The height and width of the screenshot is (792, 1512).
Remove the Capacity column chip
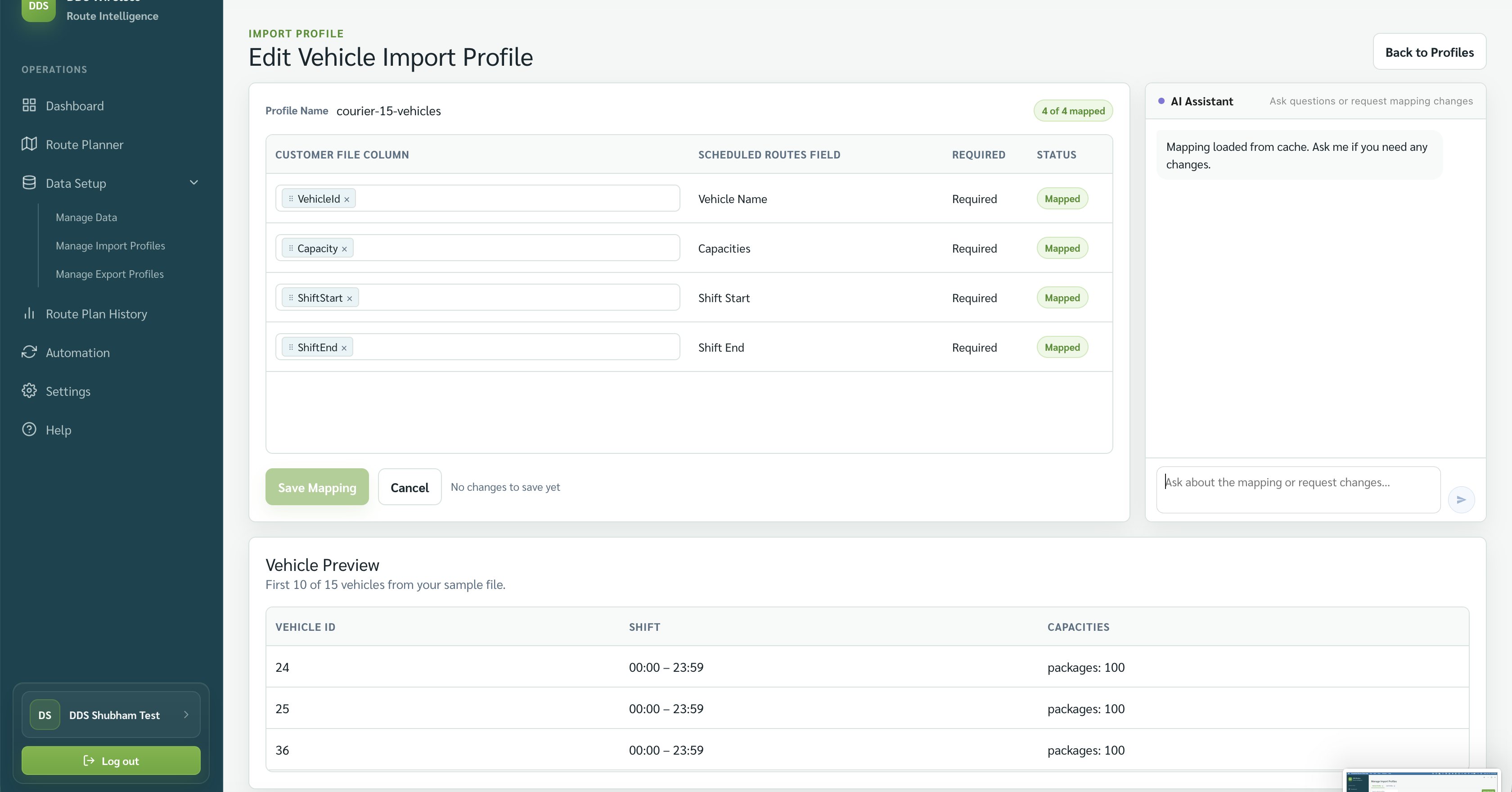345,249
